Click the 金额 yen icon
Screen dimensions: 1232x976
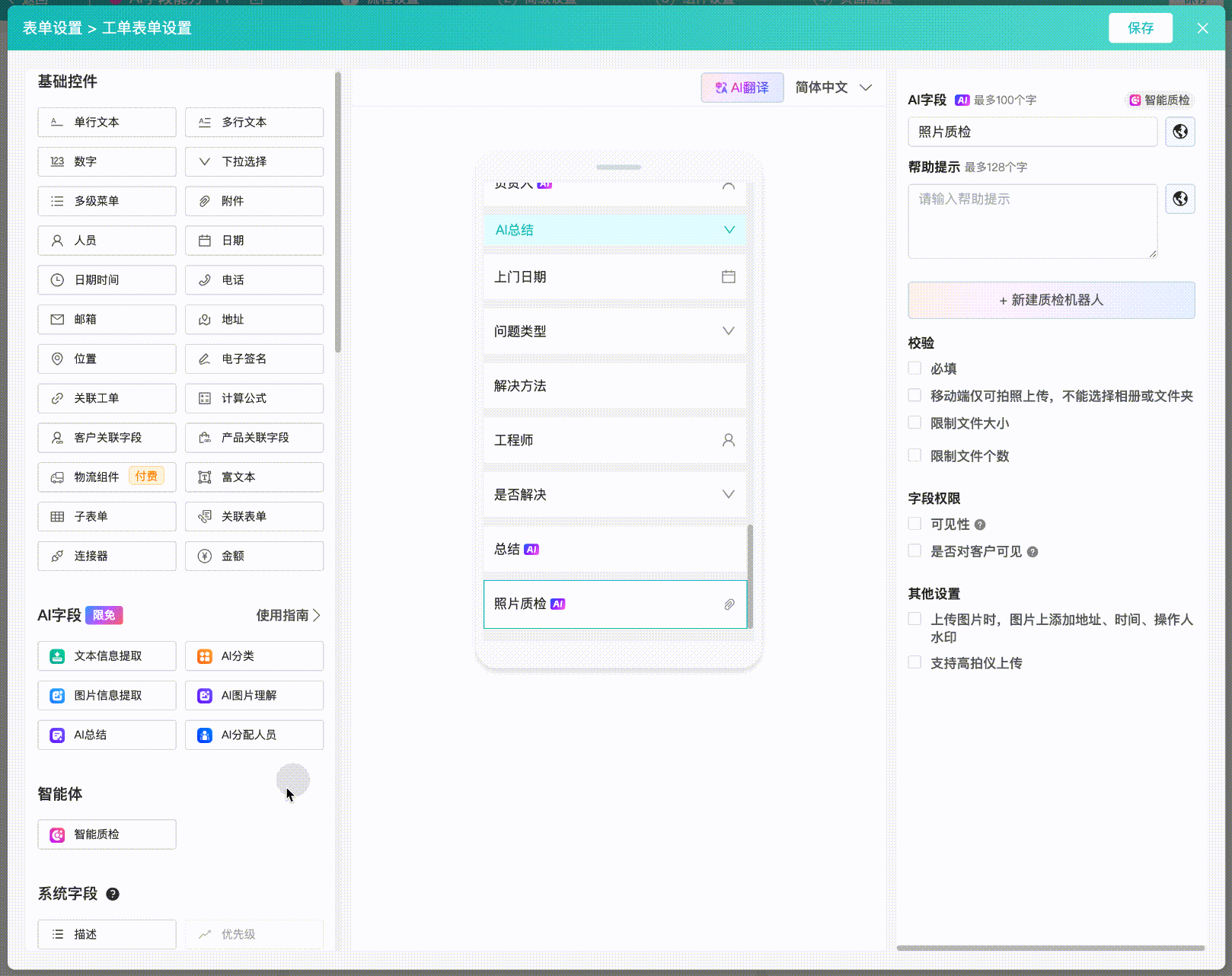click(x=205, y=556)
